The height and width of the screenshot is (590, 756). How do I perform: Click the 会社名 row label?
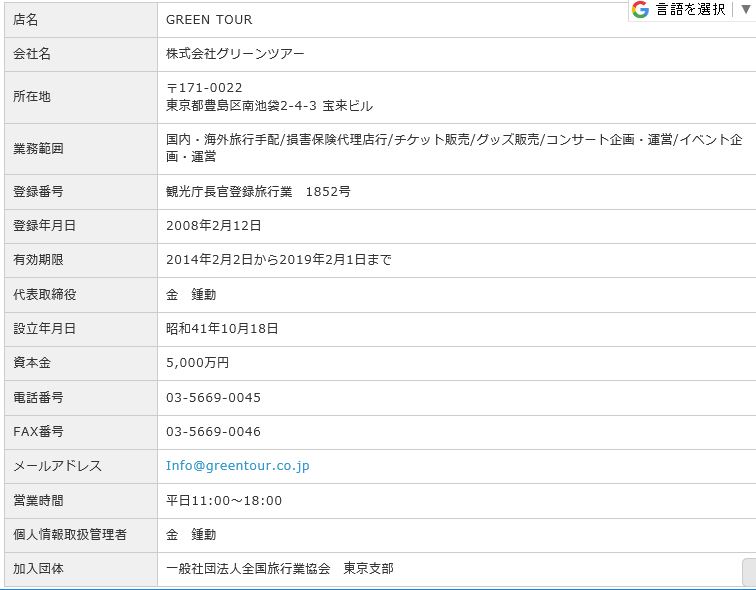click(x=32, y=54)
